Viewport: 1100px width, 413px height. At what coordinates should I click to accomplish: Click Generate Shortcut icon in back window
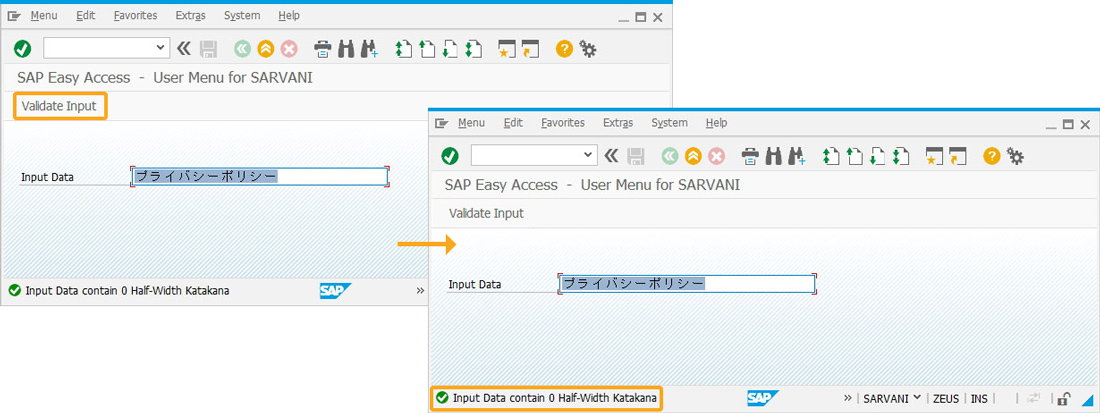(x=530, y=48)
